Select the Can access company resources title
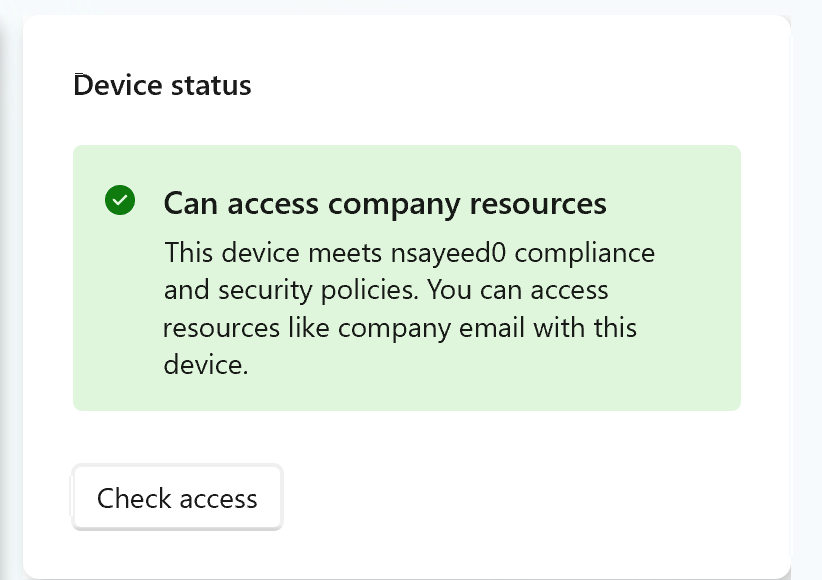This screenshot has width=822, height=580. click(x=385, y=204)
